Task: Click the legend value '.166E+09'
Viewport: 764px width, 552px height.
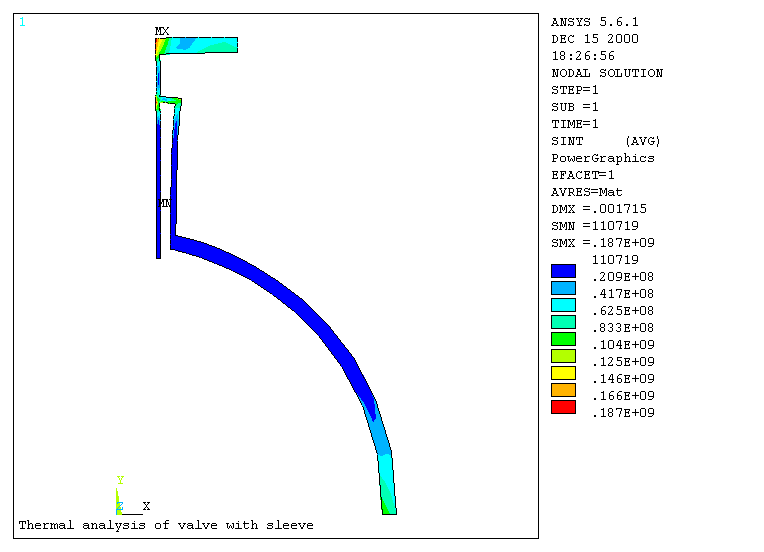Action: 623,396
